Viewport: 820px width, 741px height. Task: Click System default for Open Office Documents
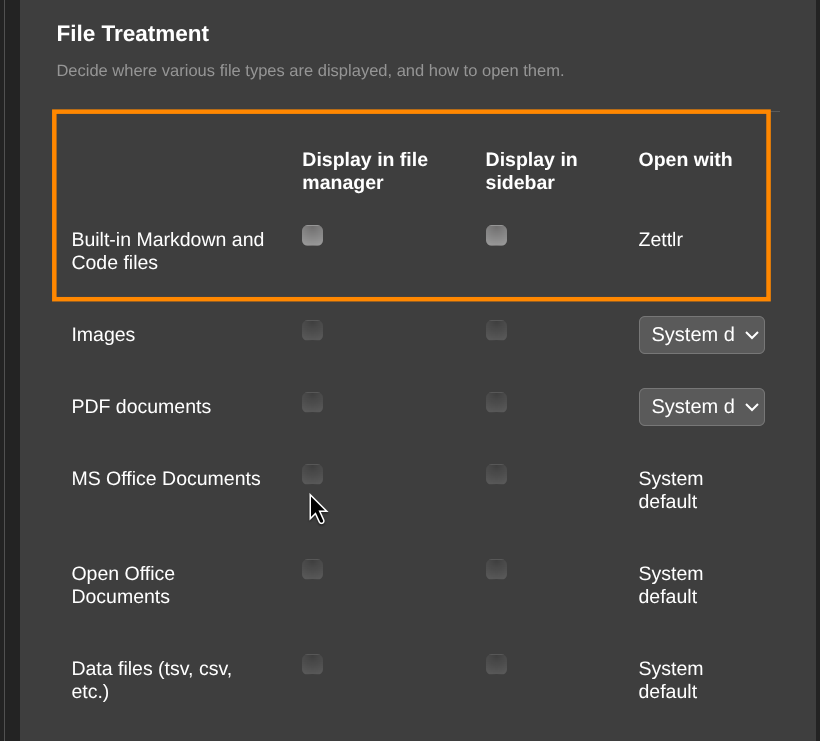point(671,585)
